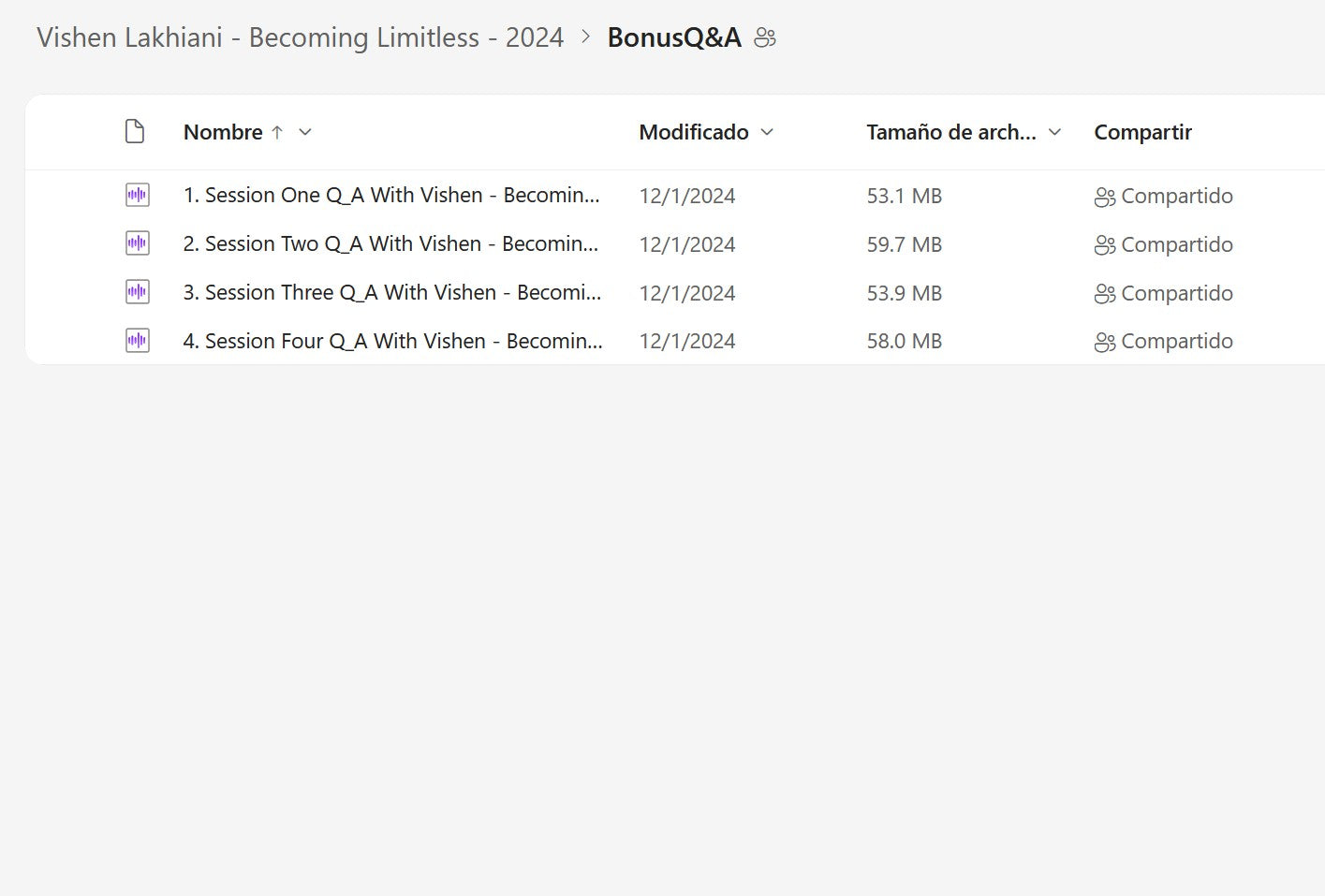
Task: Click audio file icon for Session Three
Action: click(x=137, y=292)
